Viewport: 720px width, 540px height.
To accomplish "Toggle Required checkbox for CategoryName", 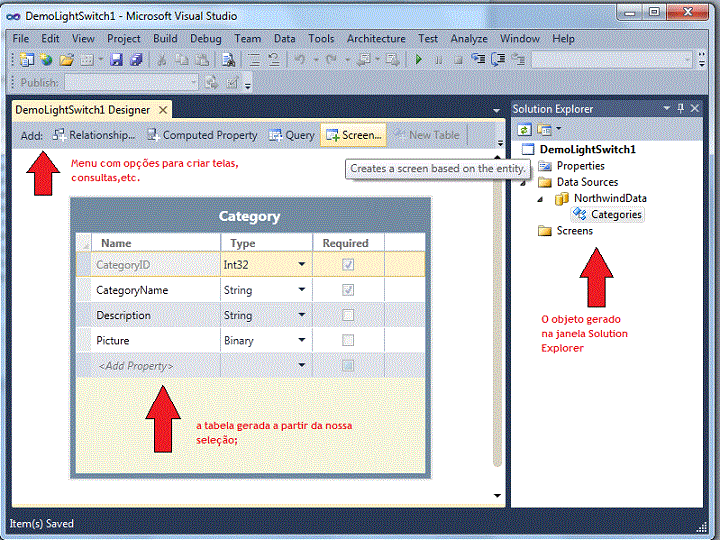I will pyautogui.click(x=348, y=290).
